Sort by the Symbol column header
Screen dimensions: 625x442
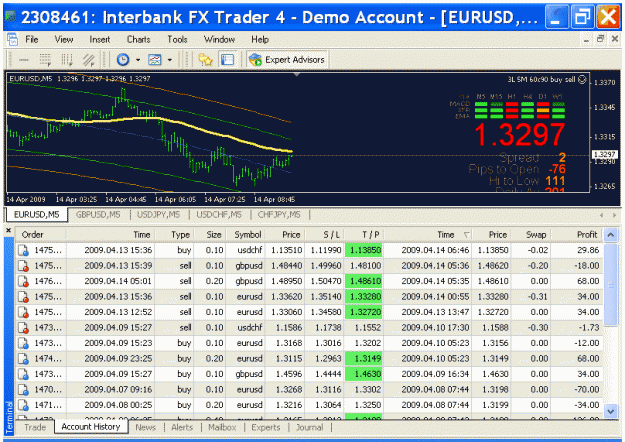coord(246,234)
